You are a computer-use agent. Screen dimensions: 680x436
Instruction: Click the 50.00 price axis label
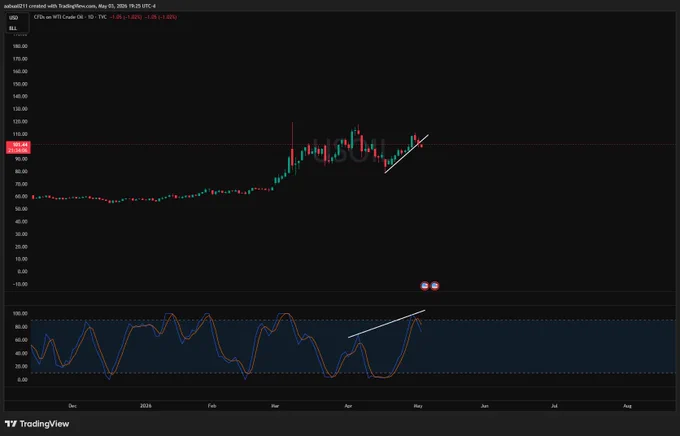pos(21,209)
